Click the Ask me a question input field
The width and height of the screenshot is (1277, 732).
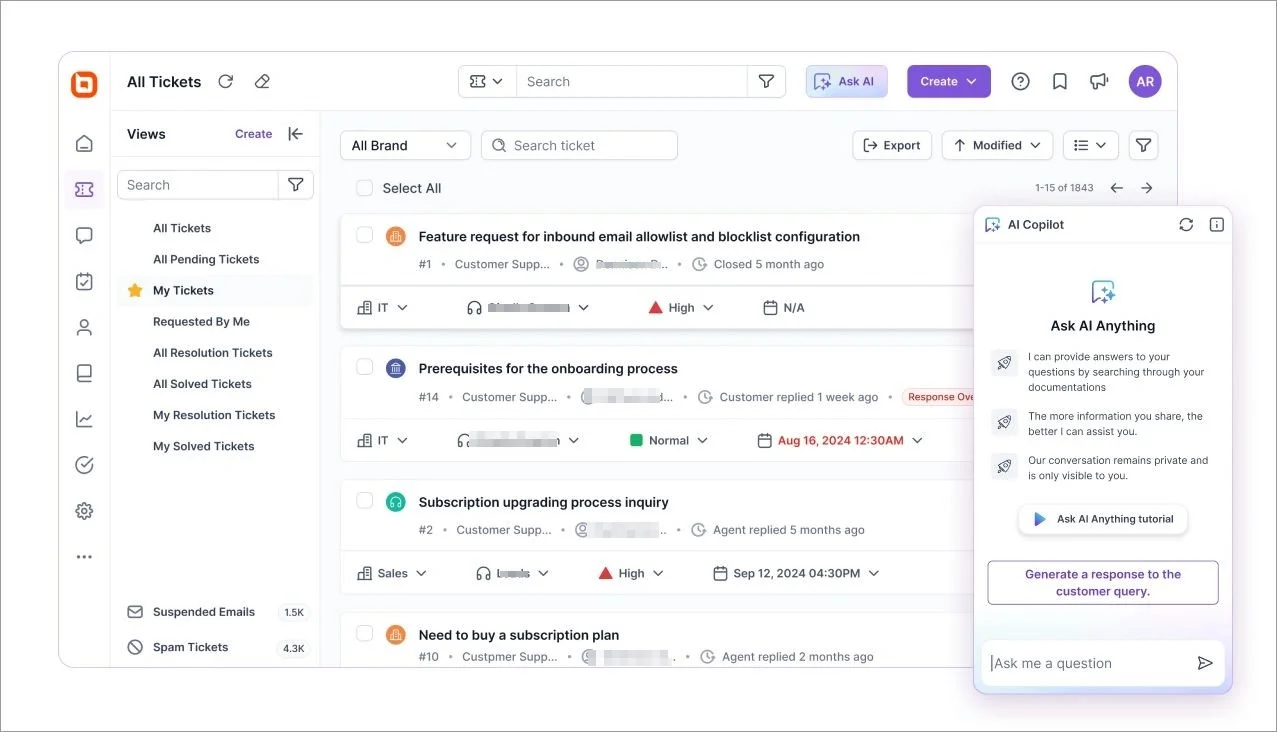coord(1090,663)
